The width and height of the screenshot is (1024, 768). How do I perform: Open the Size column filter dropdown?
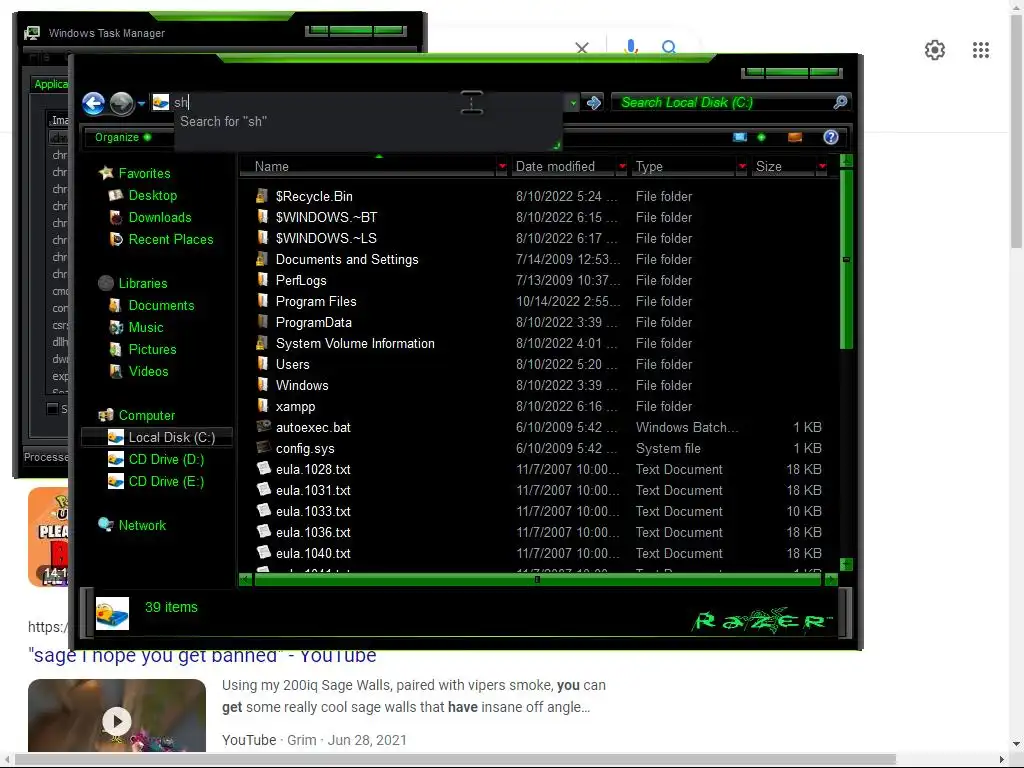click(x=822, y=167)
